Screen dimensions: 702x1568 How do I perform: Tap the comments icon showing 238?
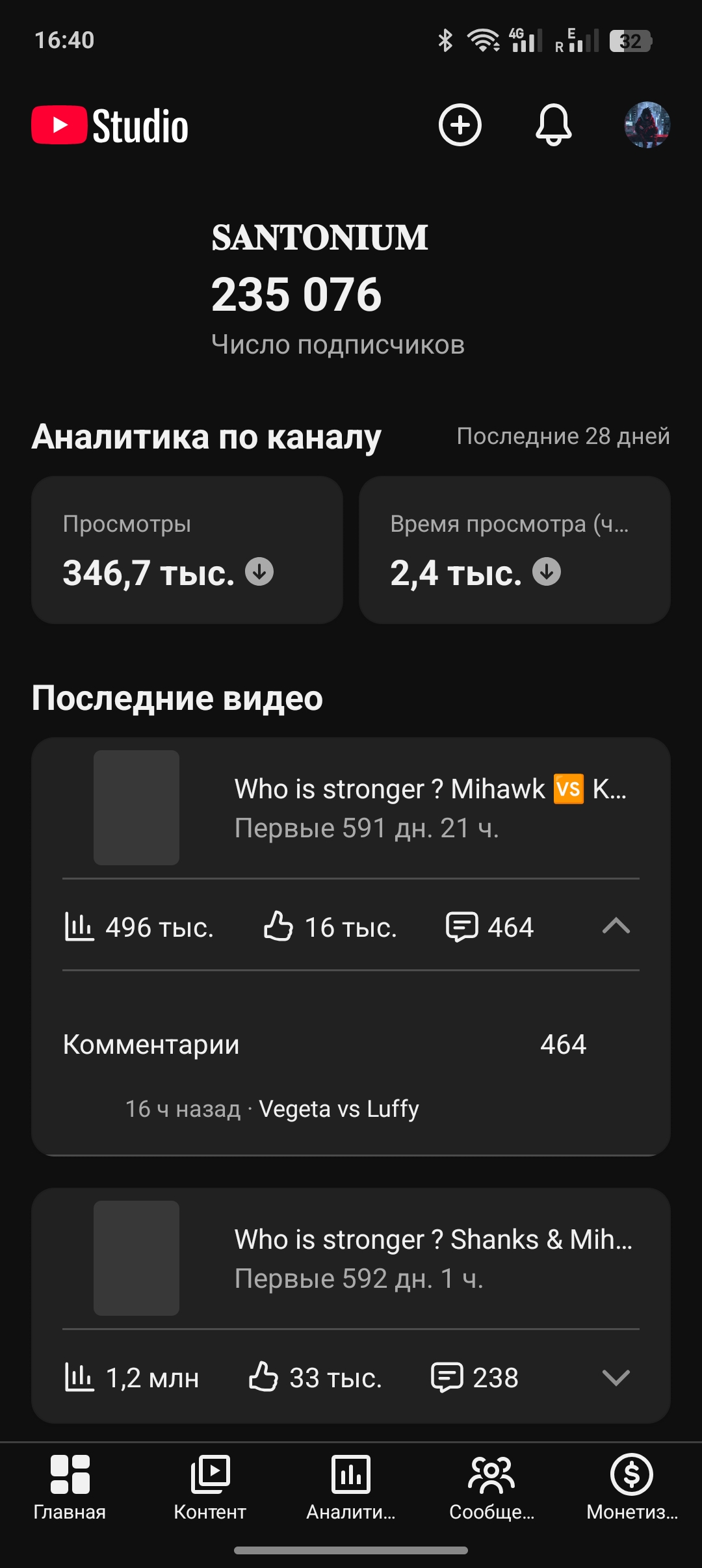click(x=447, y=1377)
